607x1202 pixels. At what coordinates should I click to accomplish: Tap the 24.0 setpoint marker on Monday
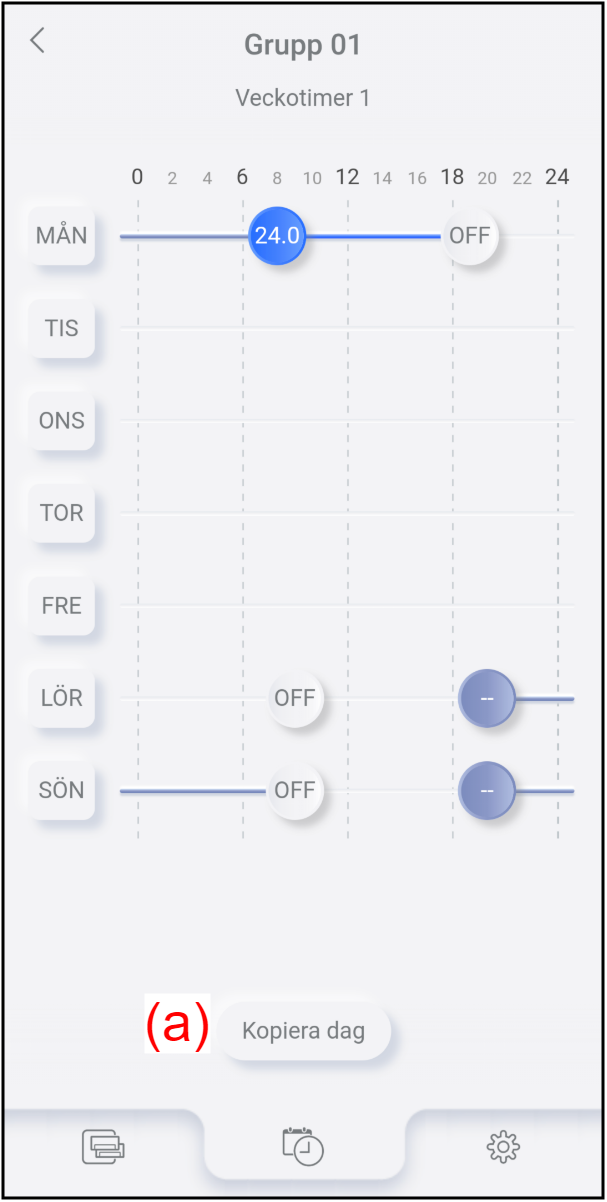tap(277, 236)
